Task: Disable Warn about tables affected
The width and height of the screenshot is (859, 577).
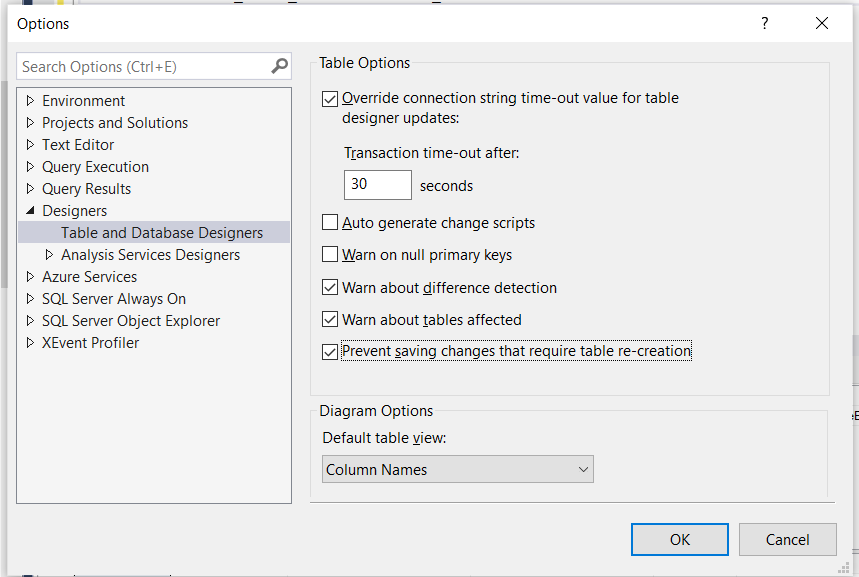Action: [x=330, y=319]
